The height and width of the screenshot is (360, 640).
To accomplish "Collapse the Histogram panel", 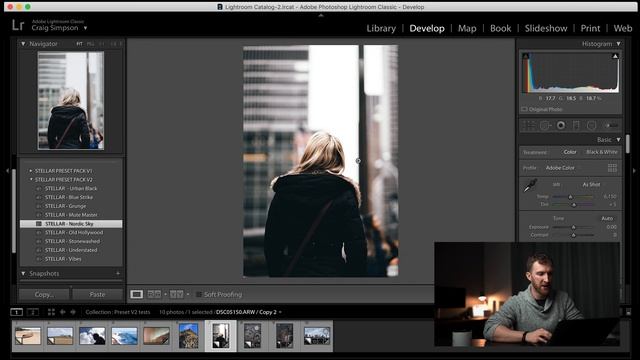I will click(618, 44).
